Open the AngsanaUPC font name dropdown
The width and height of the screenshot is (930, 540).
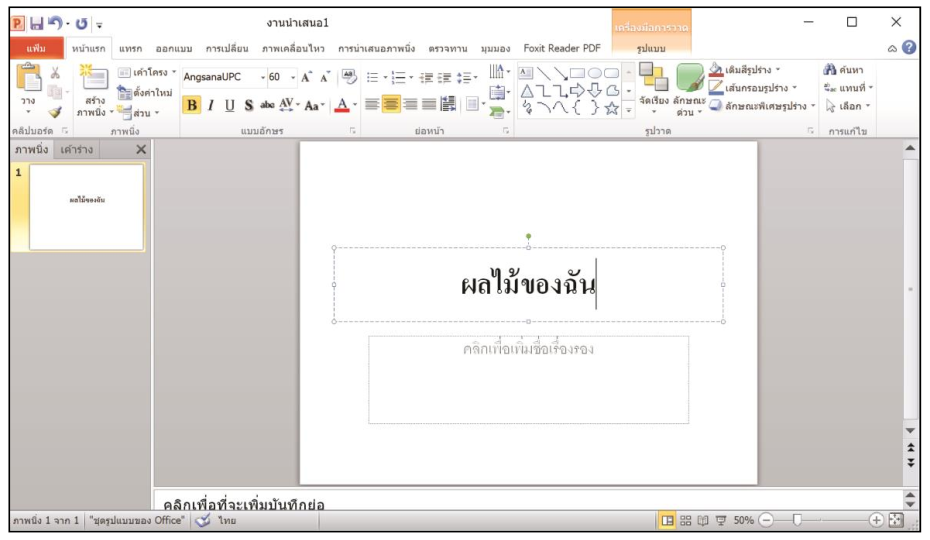[x=219, y=77]
